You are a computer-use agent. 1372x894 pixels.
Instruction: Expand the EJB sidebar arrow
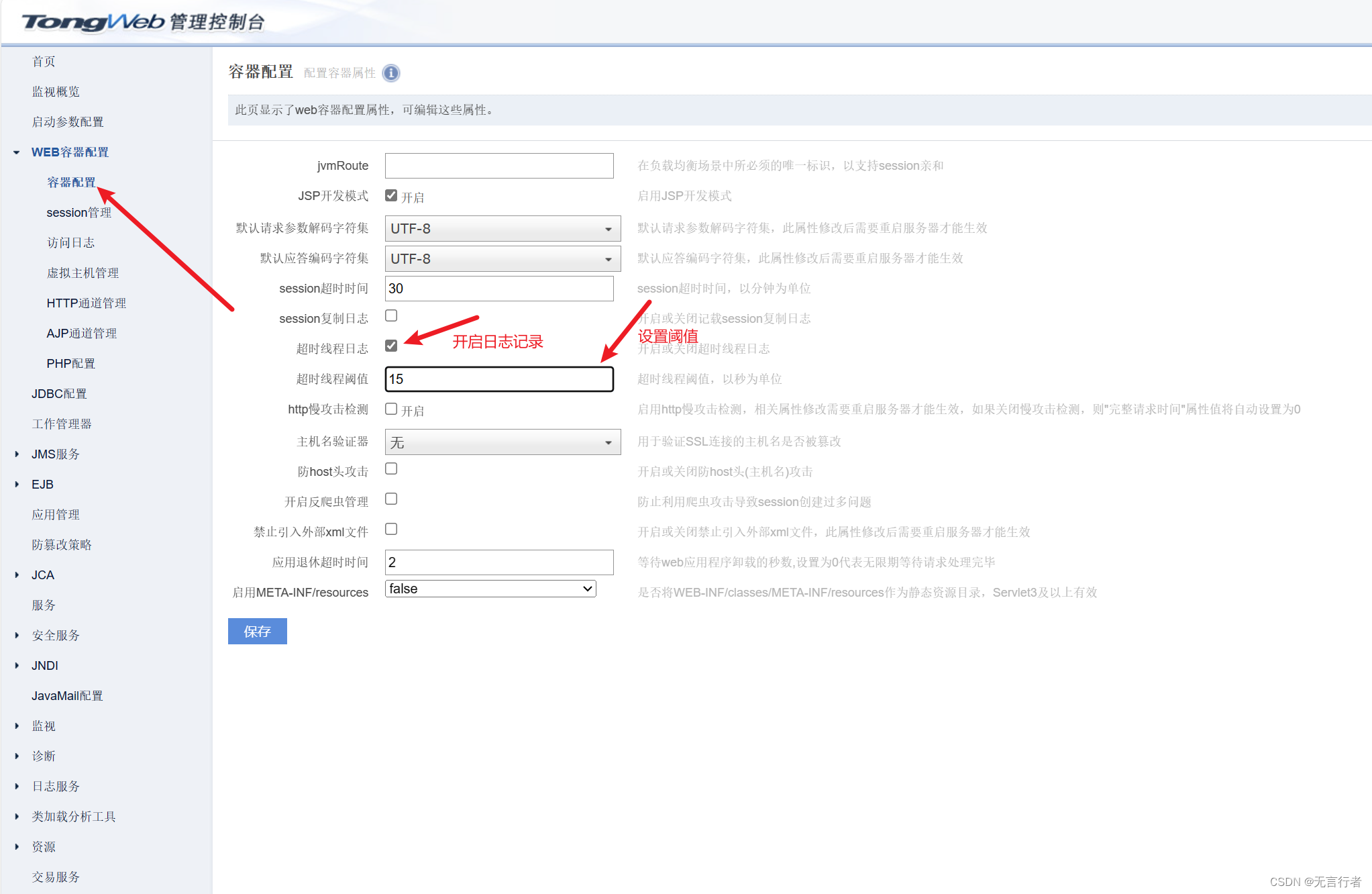click(x=17, y=485)
